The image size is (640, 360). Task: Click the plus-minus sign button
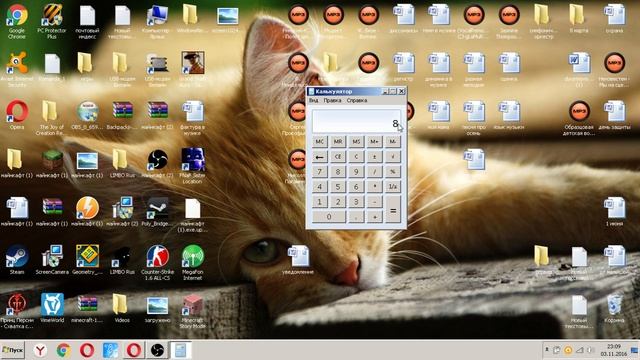click(x=374, y=157)
